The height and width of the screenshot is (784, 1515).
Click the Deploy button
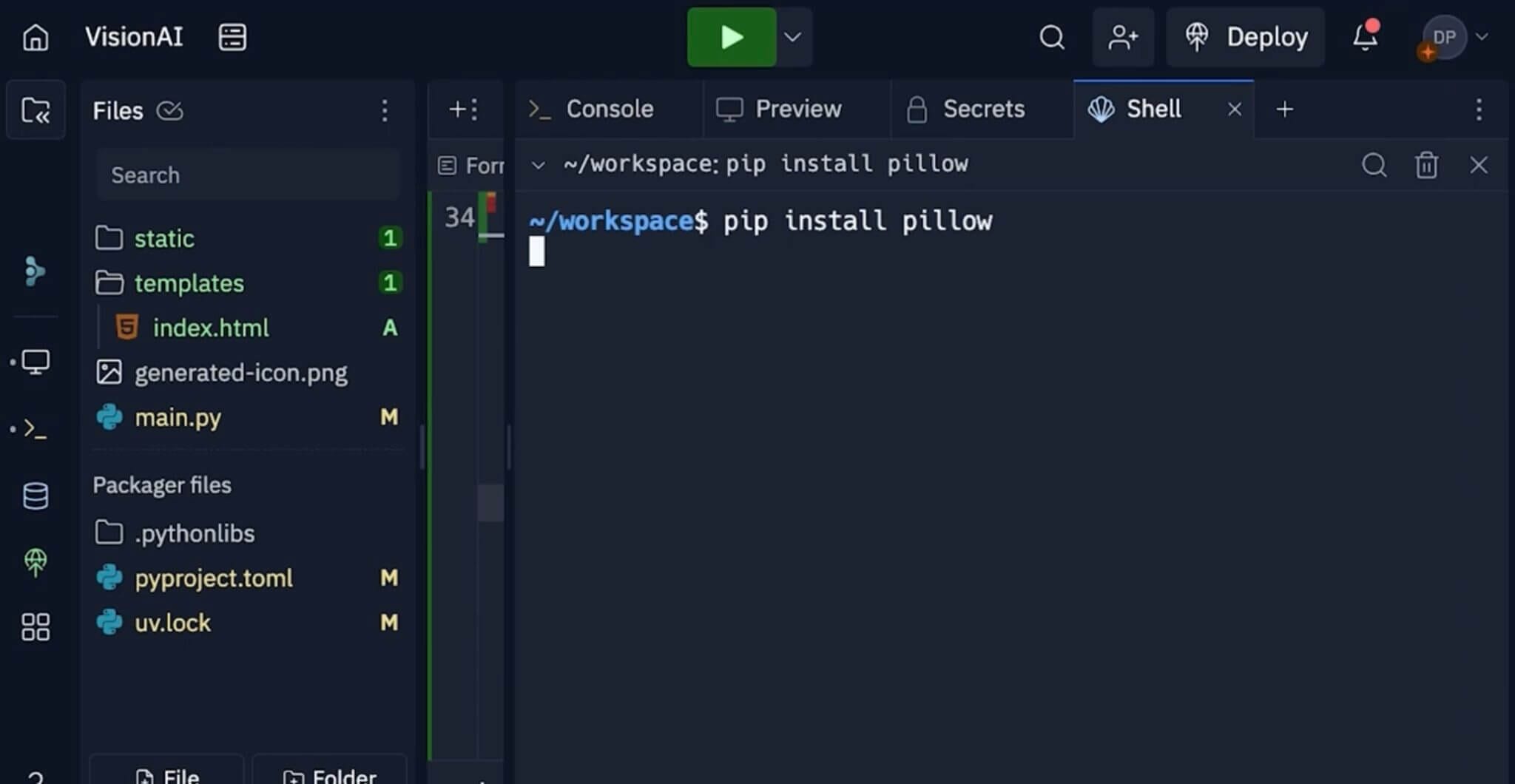(1246, 37)
